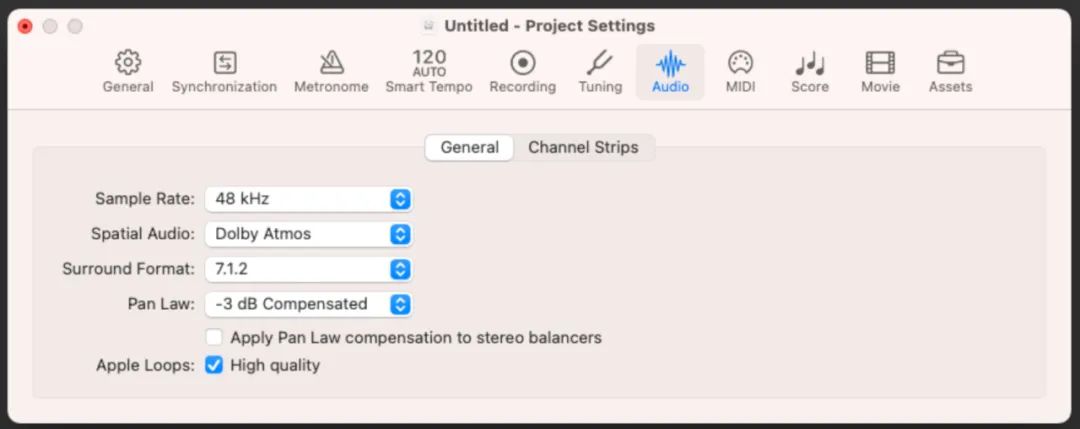Open the Pan Law dropdown

(x=309, y=304)
